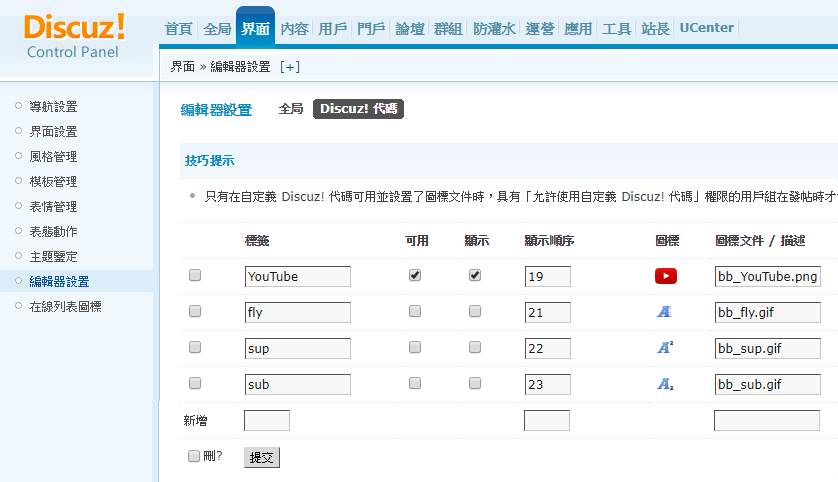838x482 pixels.
Task: Click the fly bbcode icon
Action: [x=664, y=312]
